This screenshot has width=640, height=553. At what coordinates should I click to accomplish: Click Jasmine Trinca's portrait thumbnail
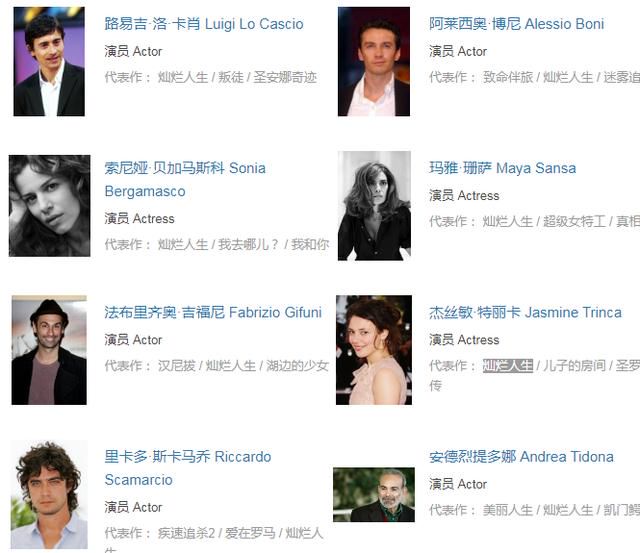click(x=374, y=350)
